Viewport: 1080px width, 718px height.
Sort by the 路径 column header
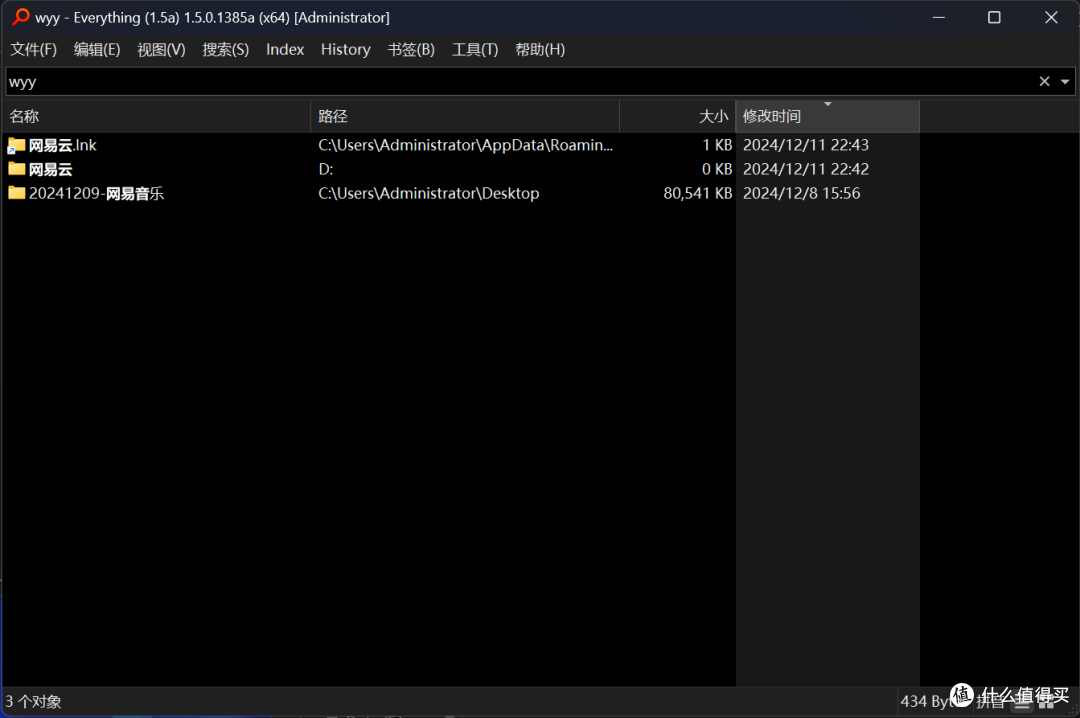pos(465,116)
